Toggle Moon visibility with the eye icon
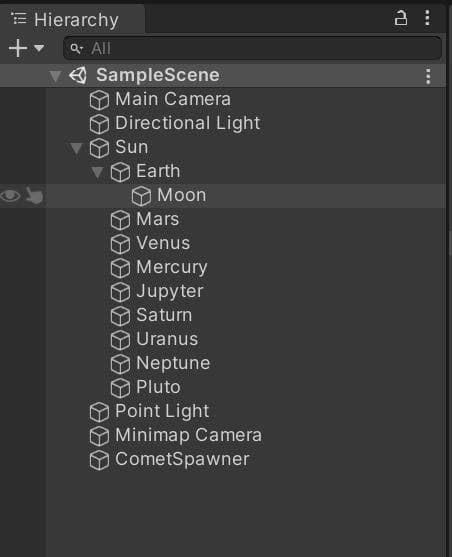 tap(10, 195)
